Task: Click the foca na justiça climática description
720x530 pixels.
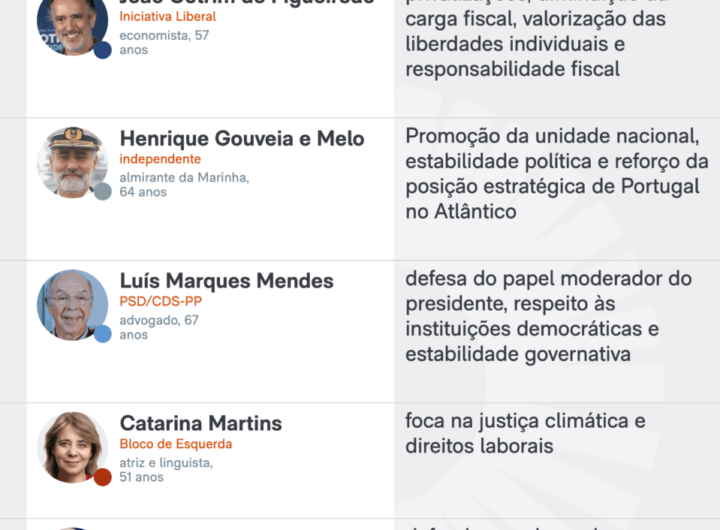Action: pos(525,434)
